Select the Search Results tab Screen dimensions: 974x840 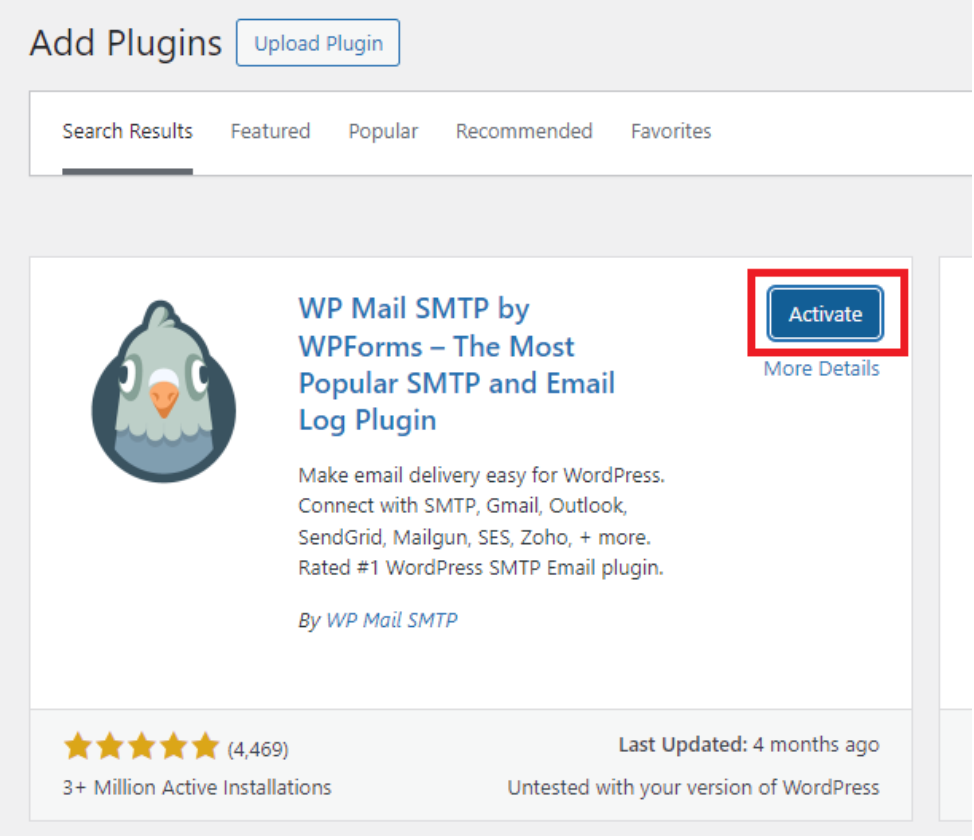tap(127, 132)
